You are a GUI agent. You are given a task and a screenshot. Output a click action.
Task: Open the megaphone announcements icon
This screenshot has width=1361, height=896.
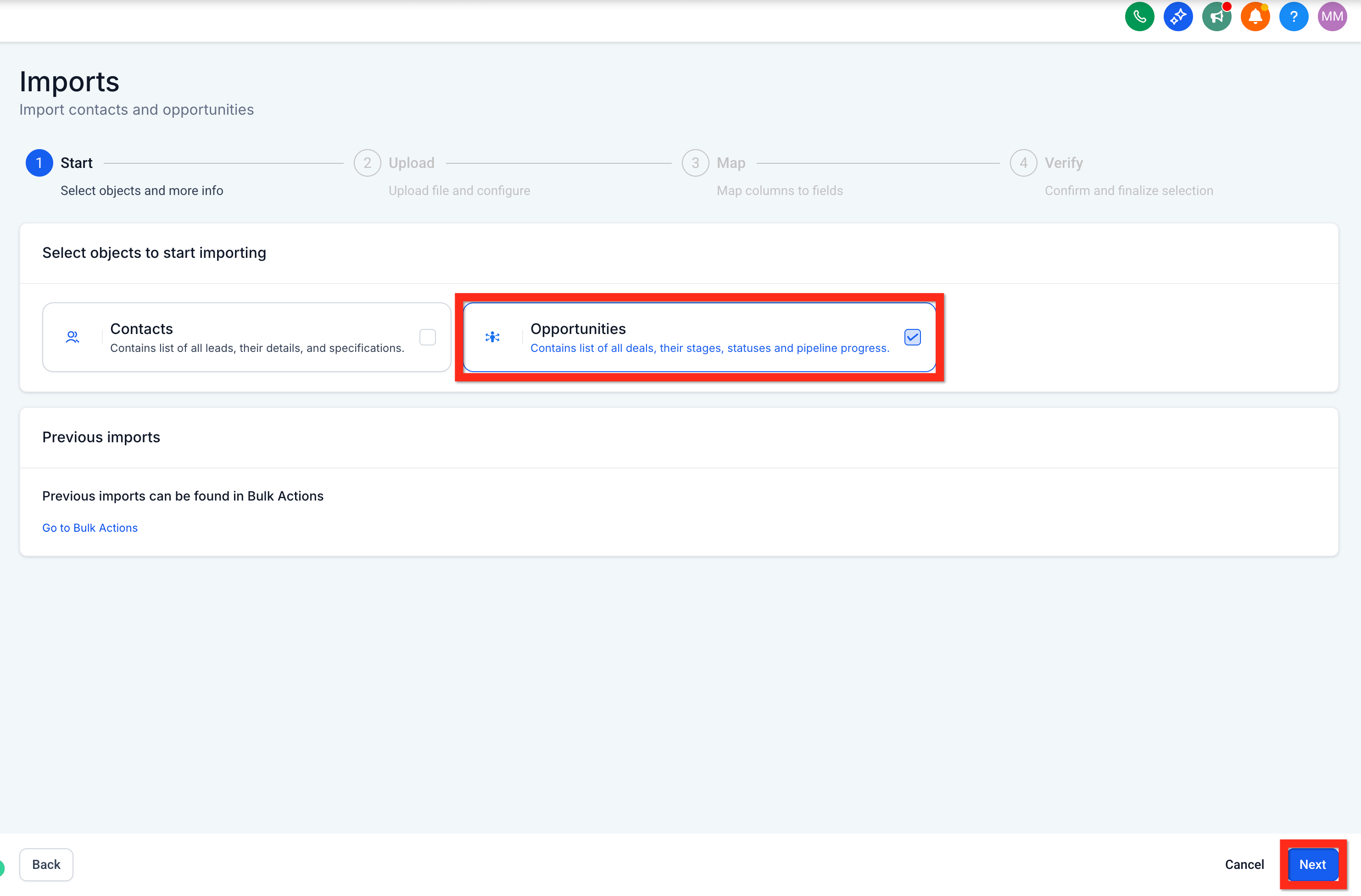[1216, 17]
